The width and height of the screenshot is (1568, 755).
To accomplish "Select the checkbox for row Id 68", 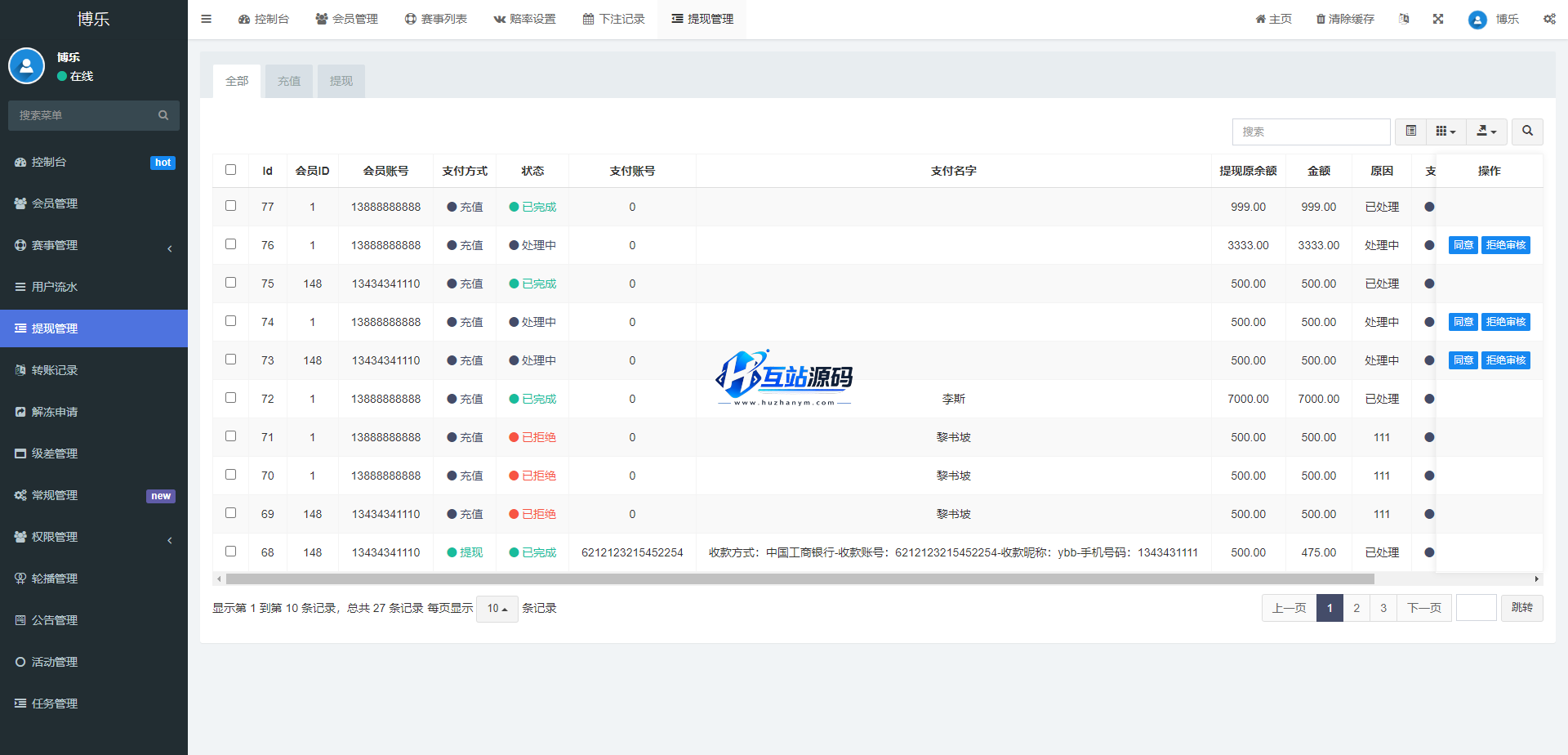I will pyautogui.click(x=230, y=552).
